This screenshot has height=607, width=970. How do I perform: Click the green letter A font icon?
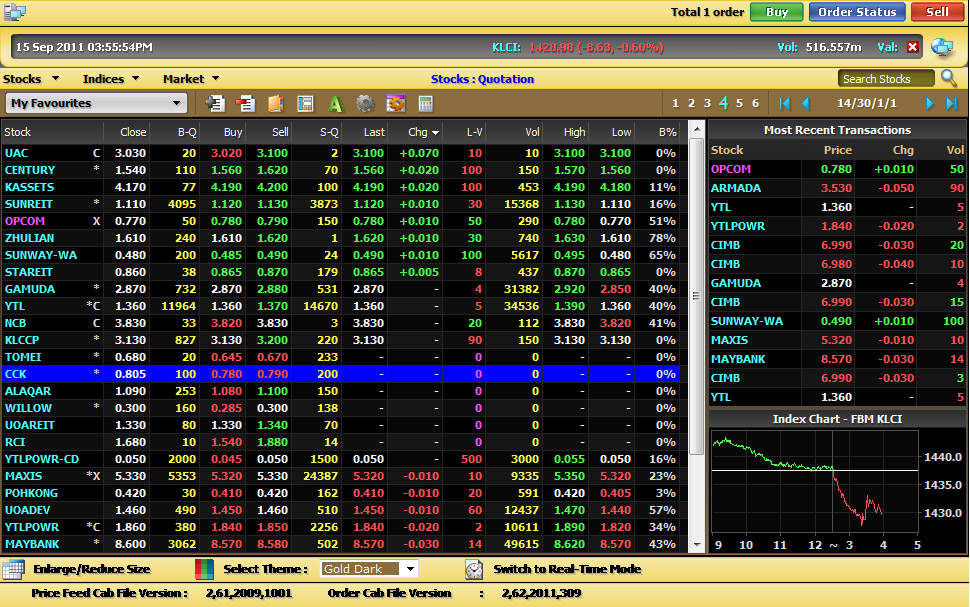pos(335,103)
